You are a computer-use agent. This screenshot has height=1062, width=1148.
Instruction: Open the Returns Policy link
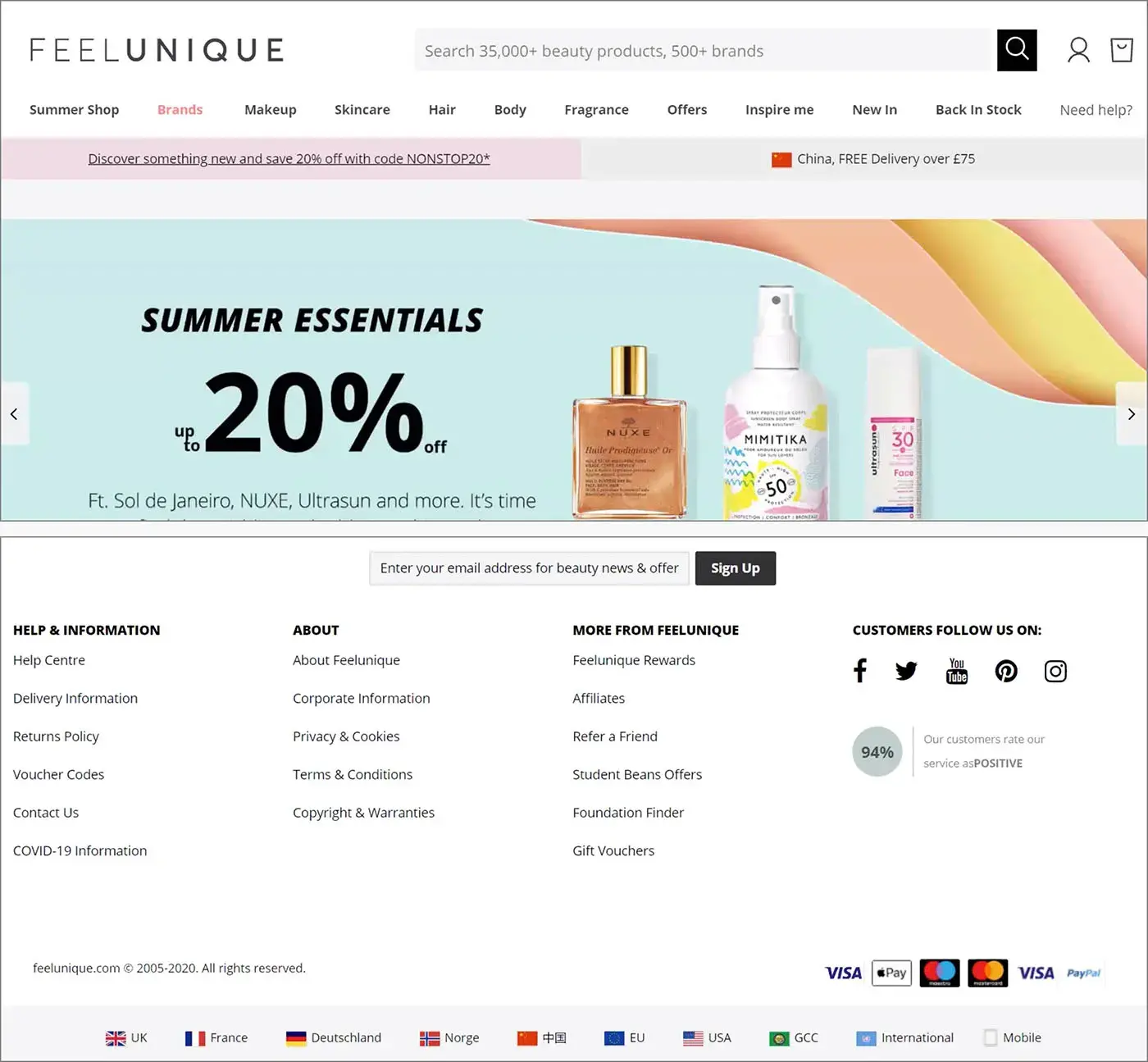pos(56,736)
